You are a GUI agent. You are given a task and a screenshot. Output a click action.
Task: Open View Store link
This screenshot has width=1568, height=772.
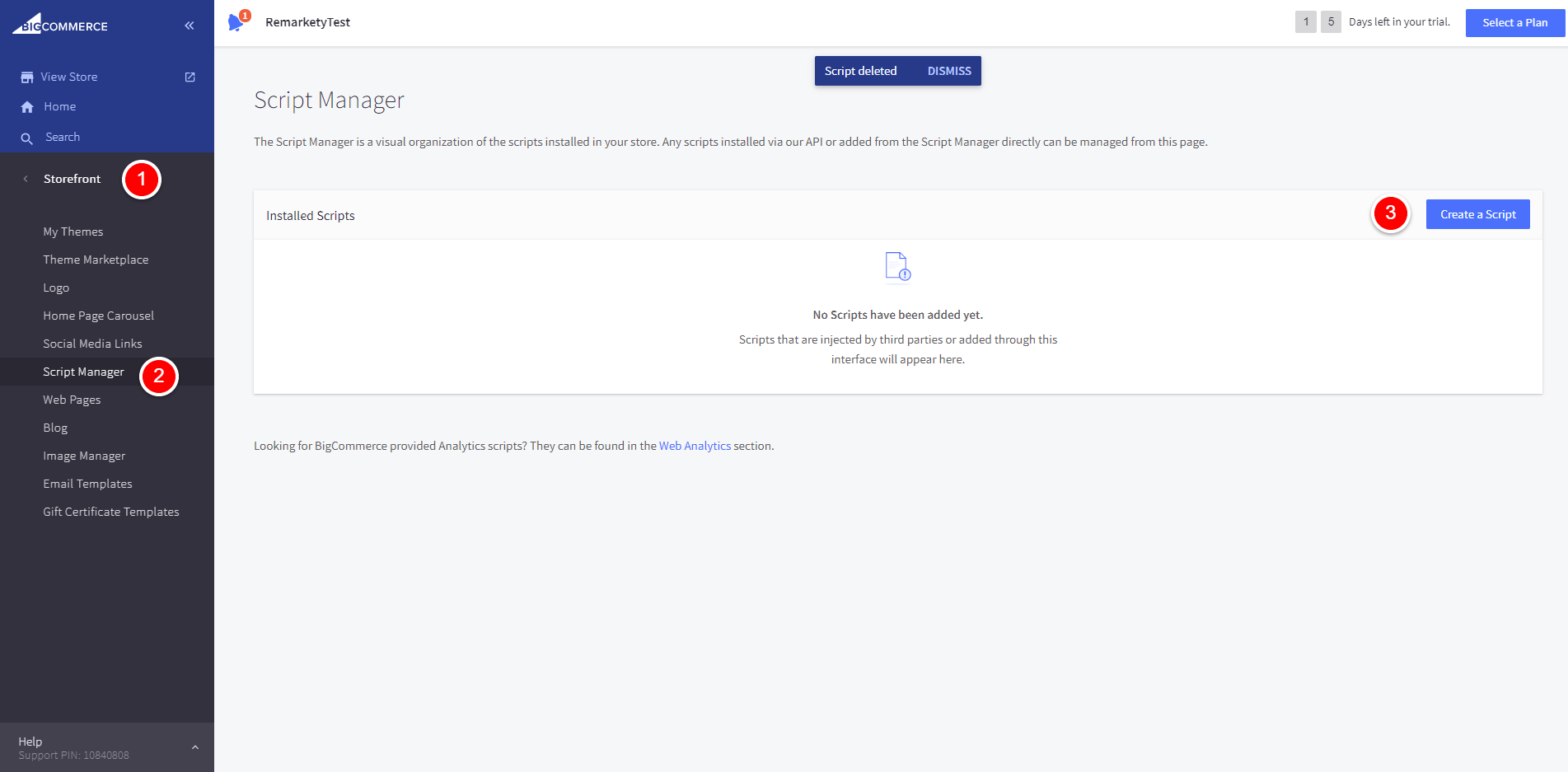[69, 77]
